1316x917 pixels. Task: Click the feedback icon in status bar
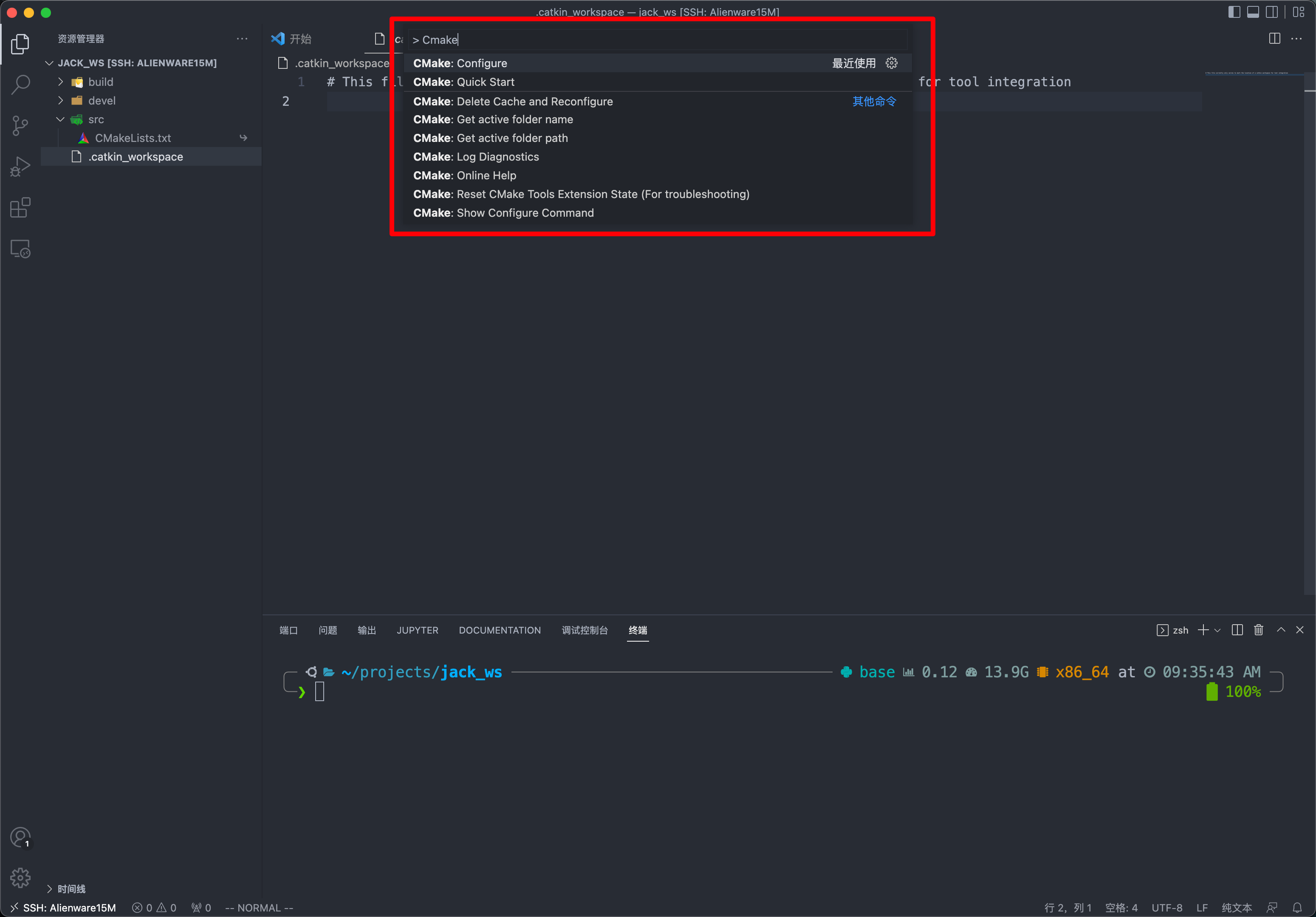[1272, 908]
